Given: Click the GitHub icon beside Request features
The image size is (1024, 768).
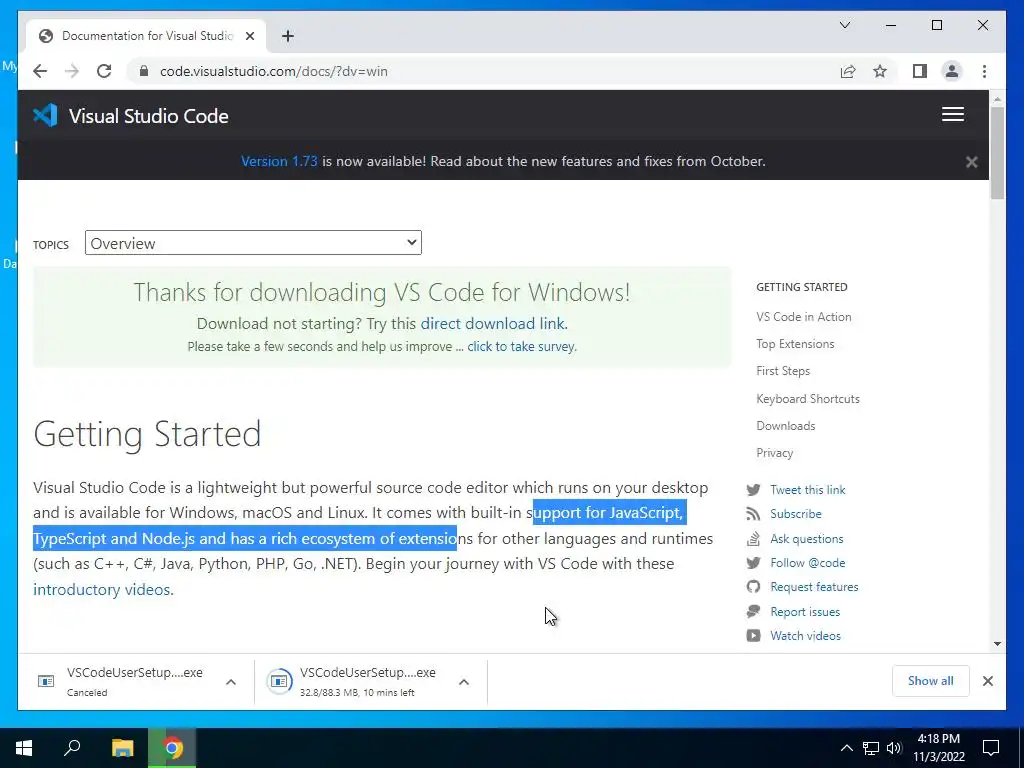Looking at the screenshot, I should pos(753,587).
